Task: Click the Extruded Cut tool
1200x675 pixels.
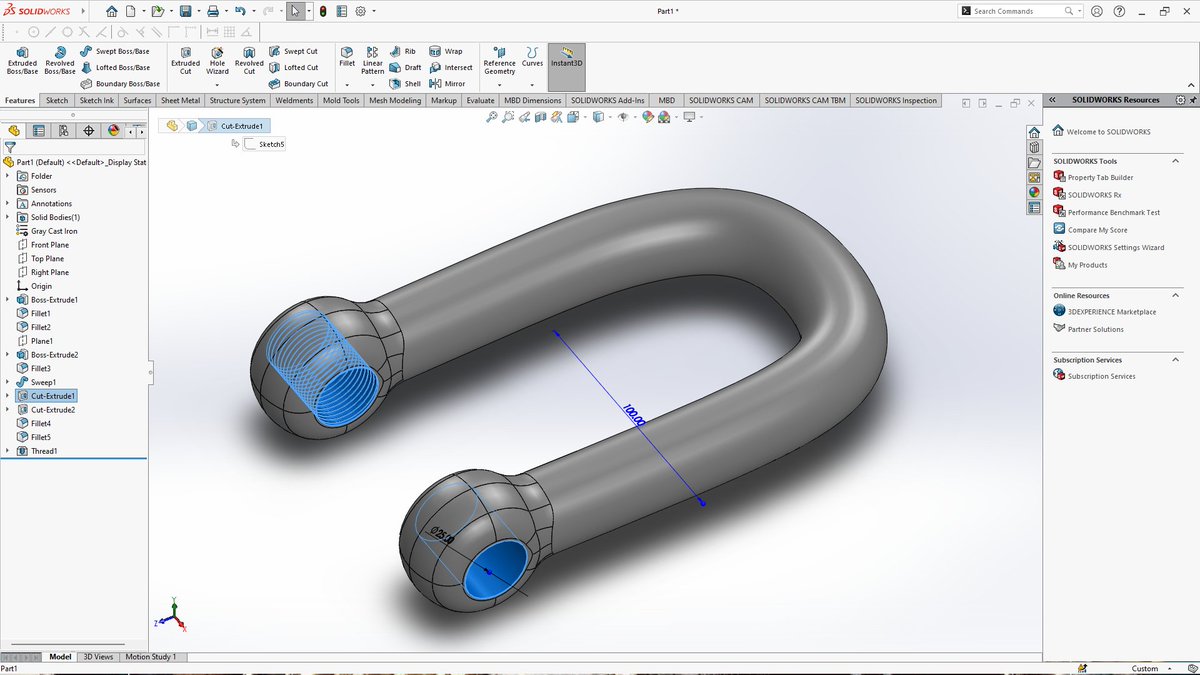Action: tap(186, 61)
